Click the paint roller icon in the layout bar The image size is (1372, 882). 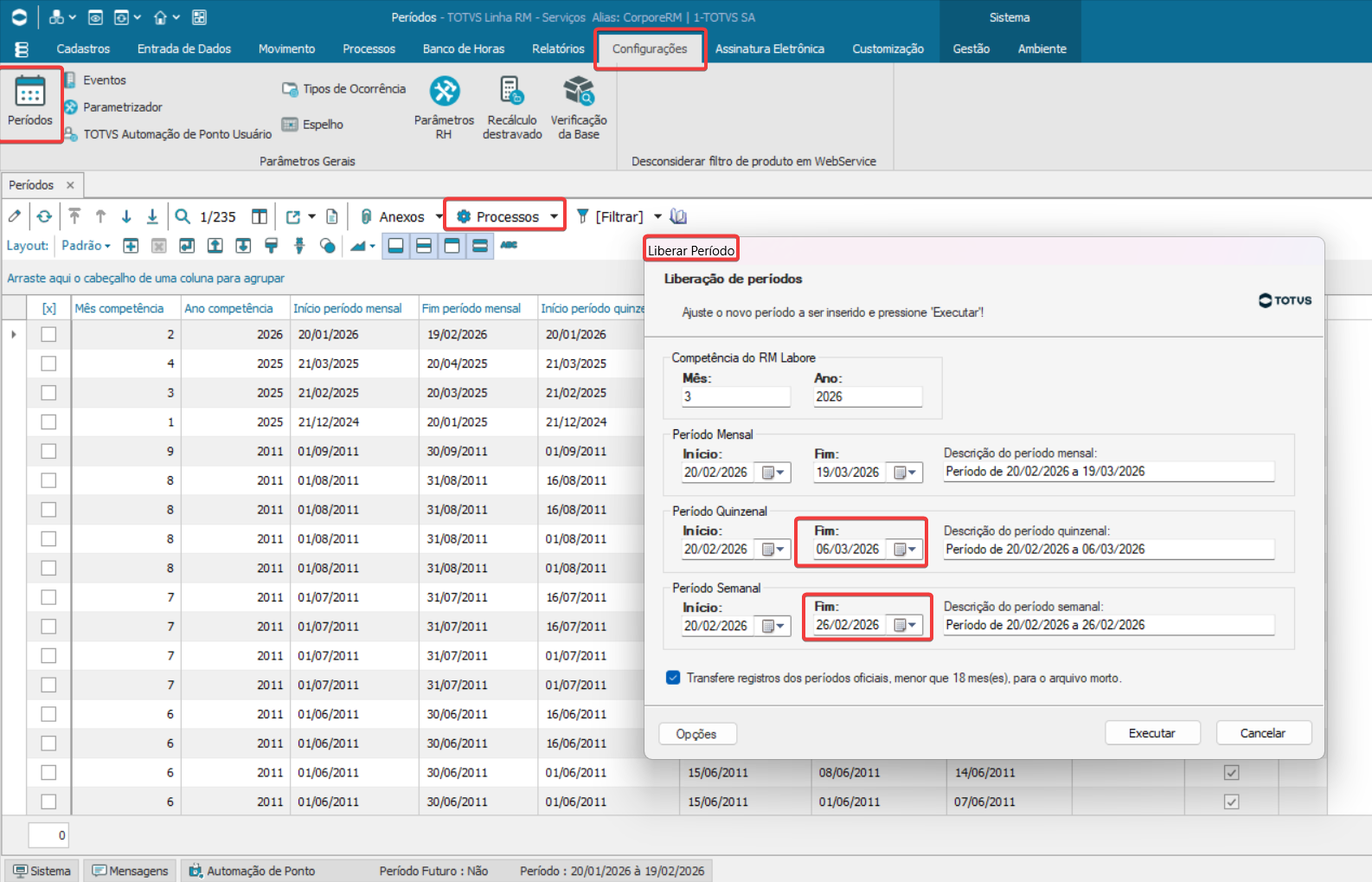tap(272, 246)
